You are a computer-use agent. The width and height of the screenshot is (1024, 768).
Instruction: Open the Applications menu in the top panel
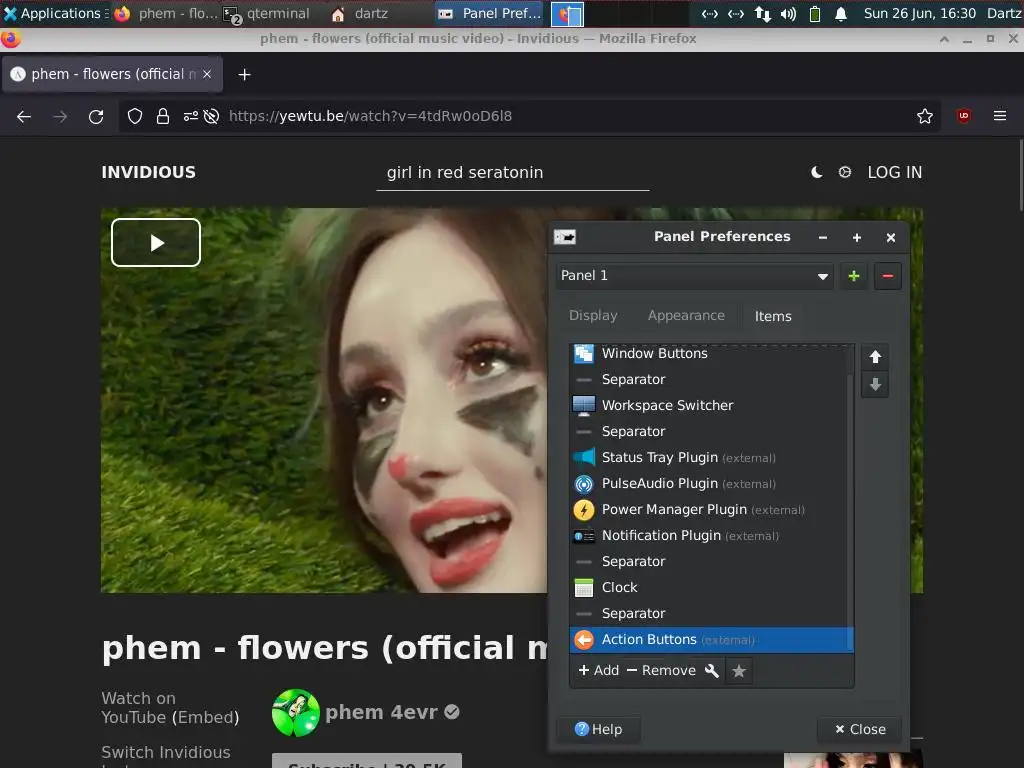pos(56,13)
